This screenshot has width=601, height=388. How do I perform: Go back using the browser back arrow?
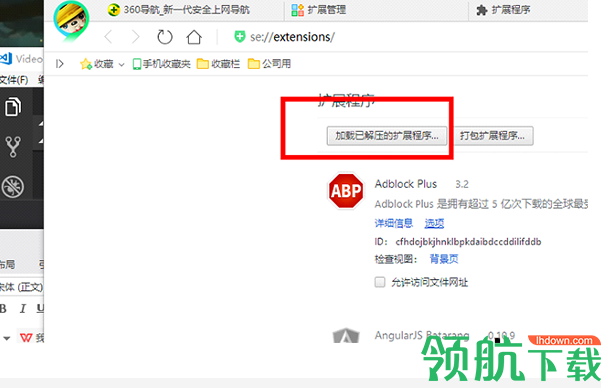pyautogui.click(x=108, y=37)
